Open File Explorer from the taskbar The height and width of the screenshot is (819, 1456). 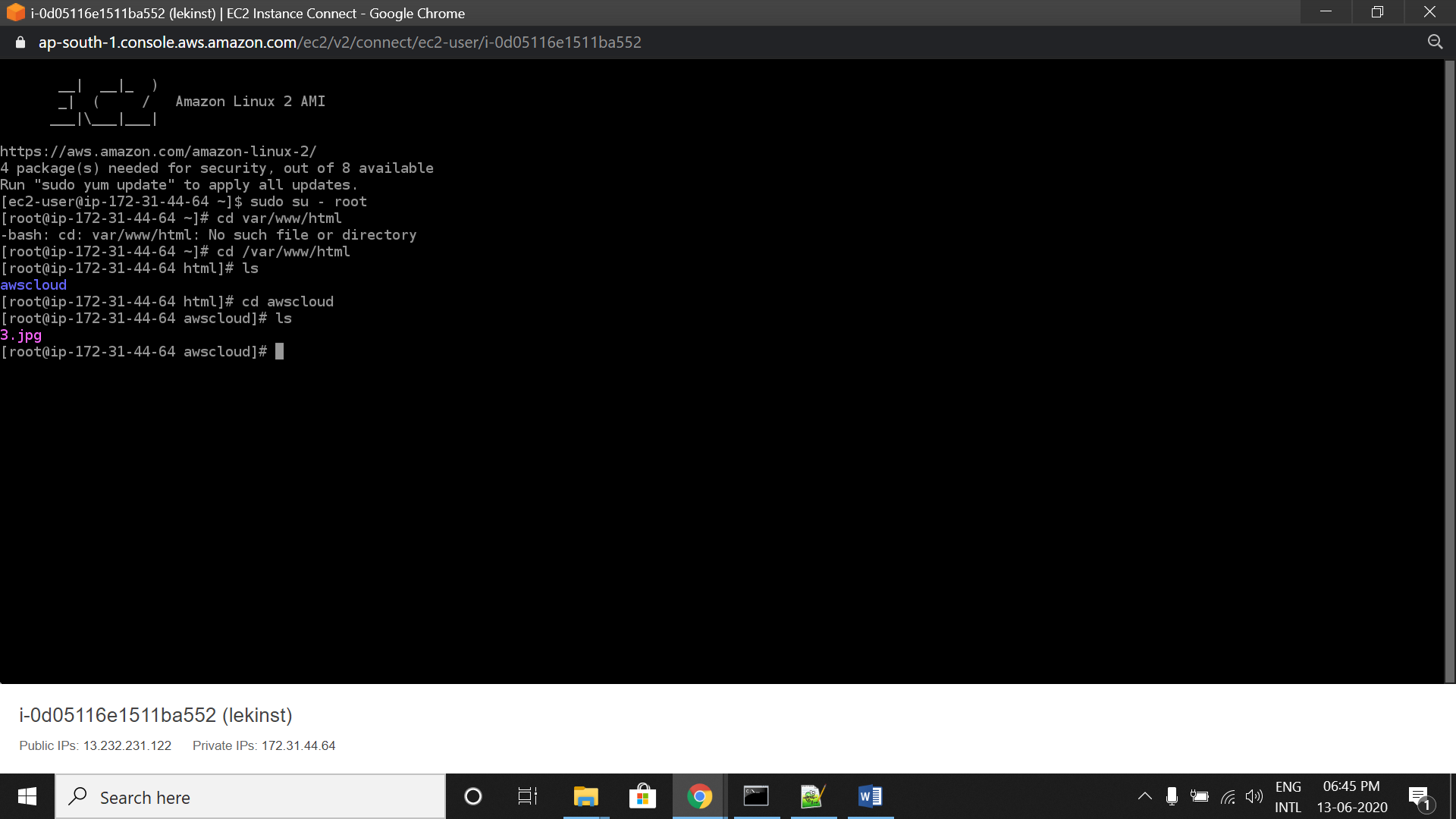(585, 797)
